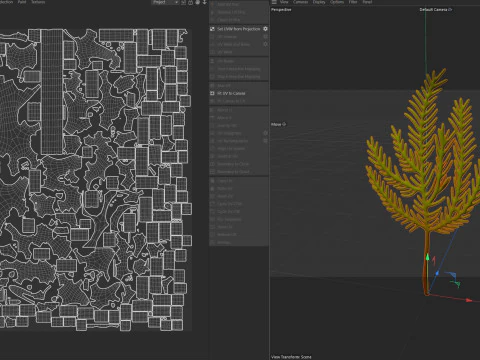The height and width of the screenshot is (360, 480).
Task: Click the Flip Sequence icon
Action: [212, 219]
